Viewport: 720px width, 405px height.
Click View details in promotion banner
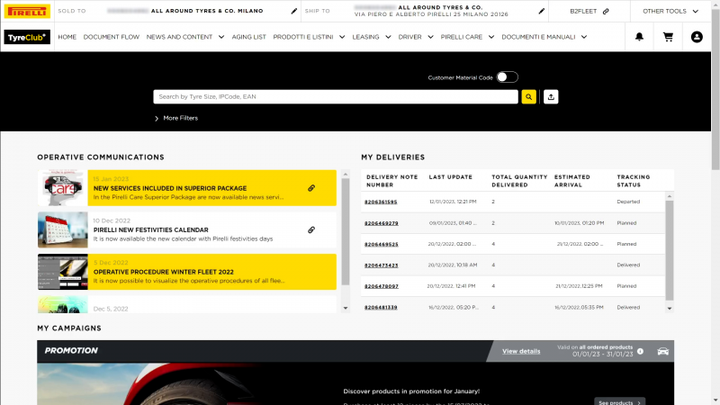[x=521, y=351]
